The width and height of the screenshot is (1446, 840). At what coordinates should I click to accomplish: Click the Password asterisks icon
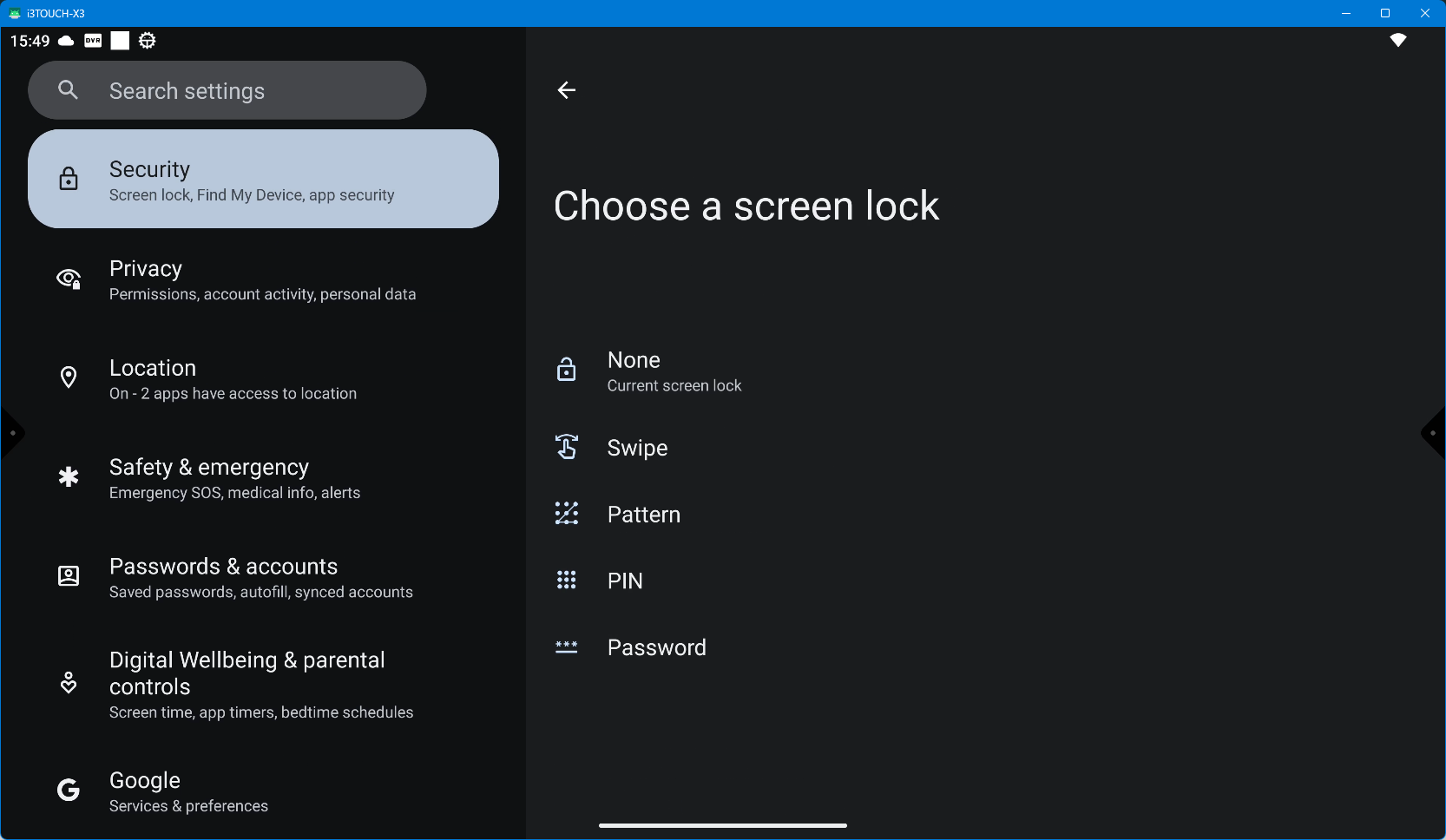pos(567,647)
